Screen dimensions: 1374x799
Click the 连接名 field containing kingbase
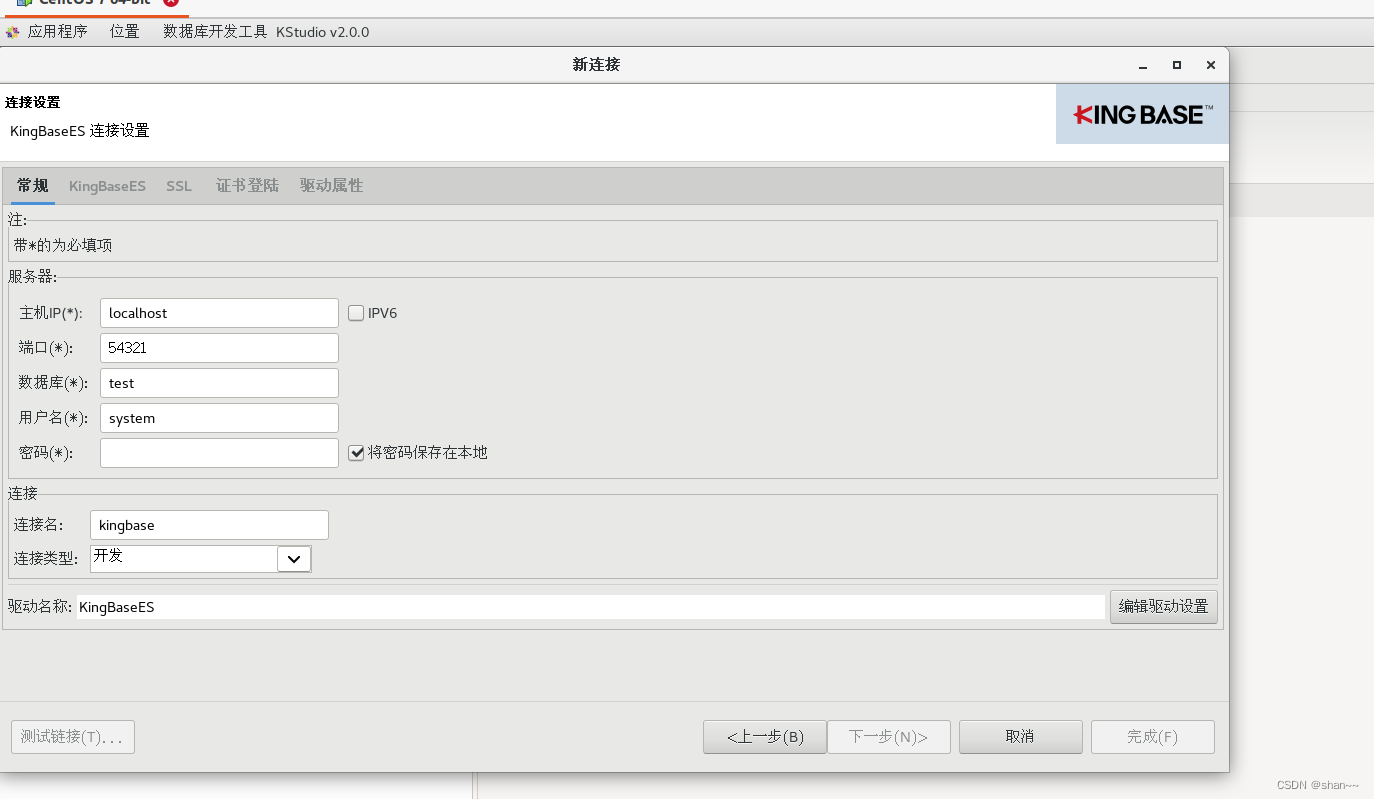tap(209, 525)
